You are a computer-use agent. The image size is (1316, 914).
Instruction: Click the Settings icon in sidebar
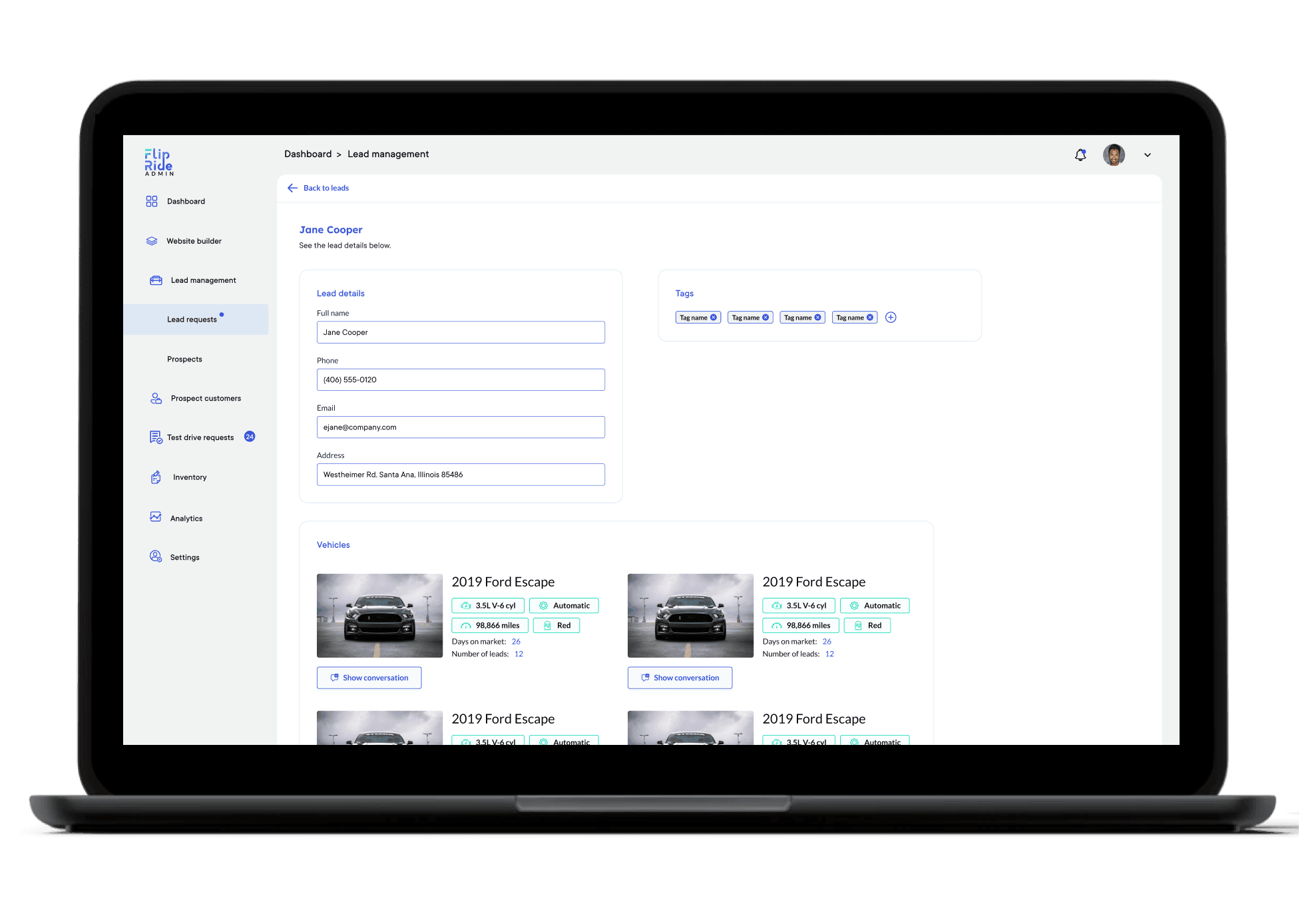pos(156,557)
